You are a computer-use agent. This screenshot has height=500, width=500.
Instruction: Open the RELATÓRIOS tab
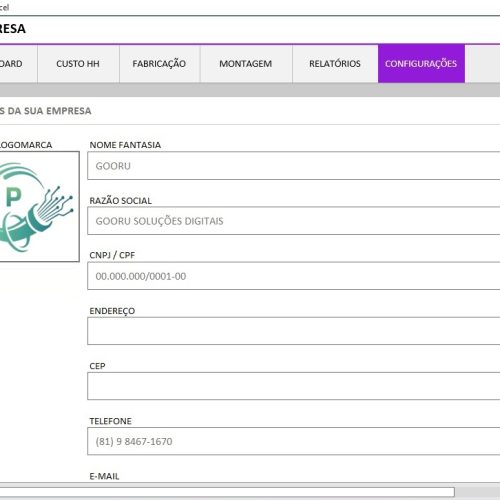(x=335, y=63)
